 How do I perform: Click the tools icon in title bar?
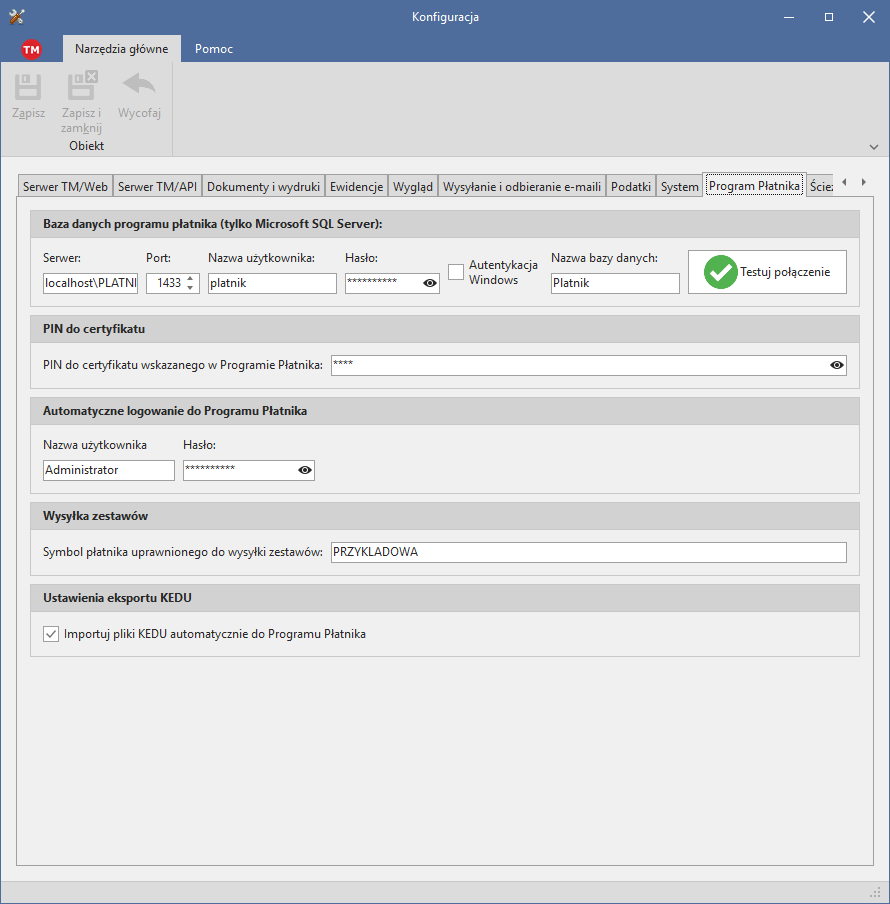17,17
